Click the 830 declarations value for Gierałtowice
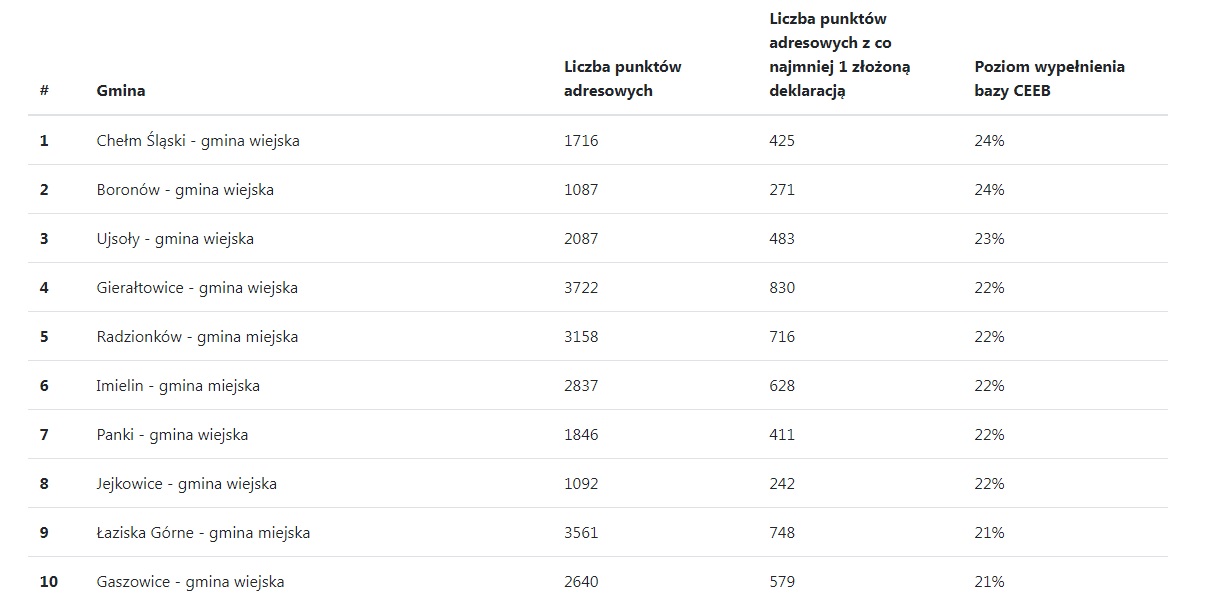This screenshot has height=603, width=1217. point(782,288)
